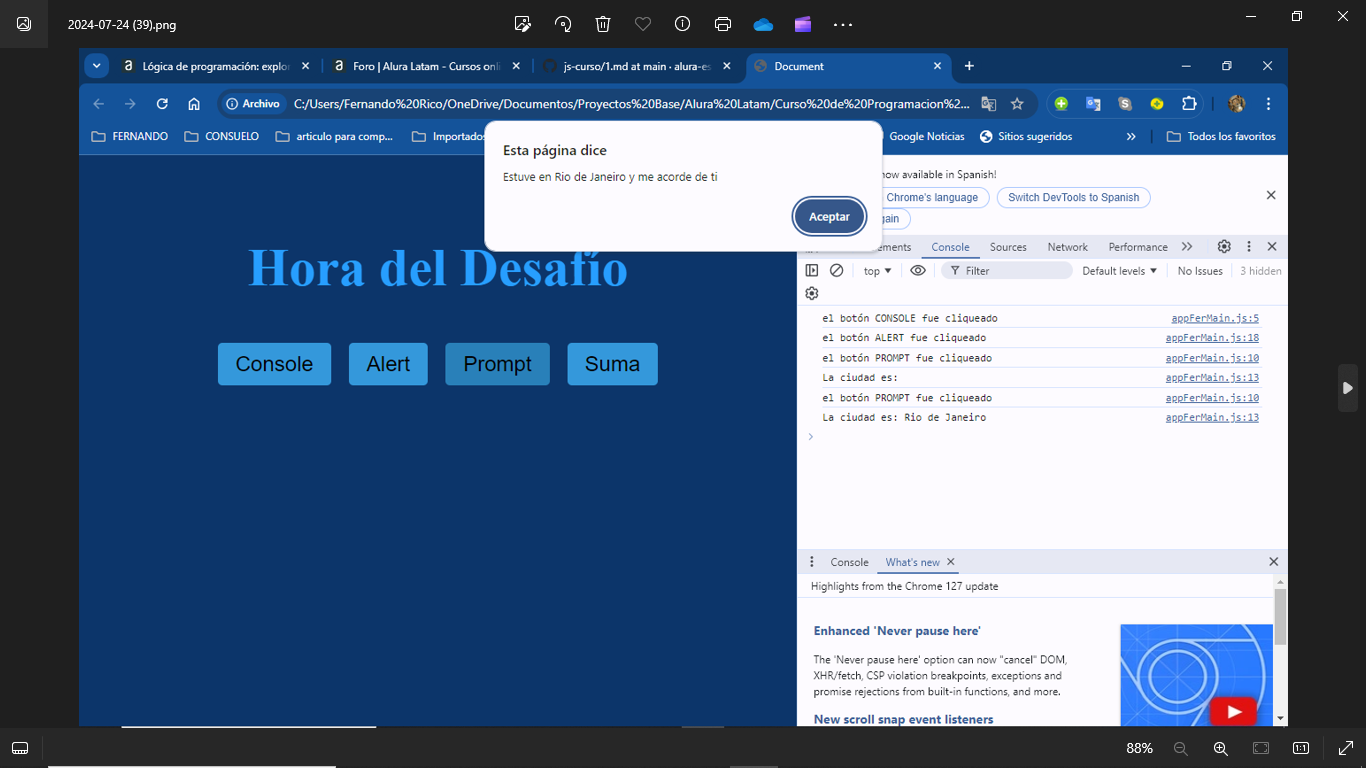The width and height of the screenshot is (1366, 768).
Task: Switch to 'js-curso/1.md' GitHub tab
Action: point(637,66)
